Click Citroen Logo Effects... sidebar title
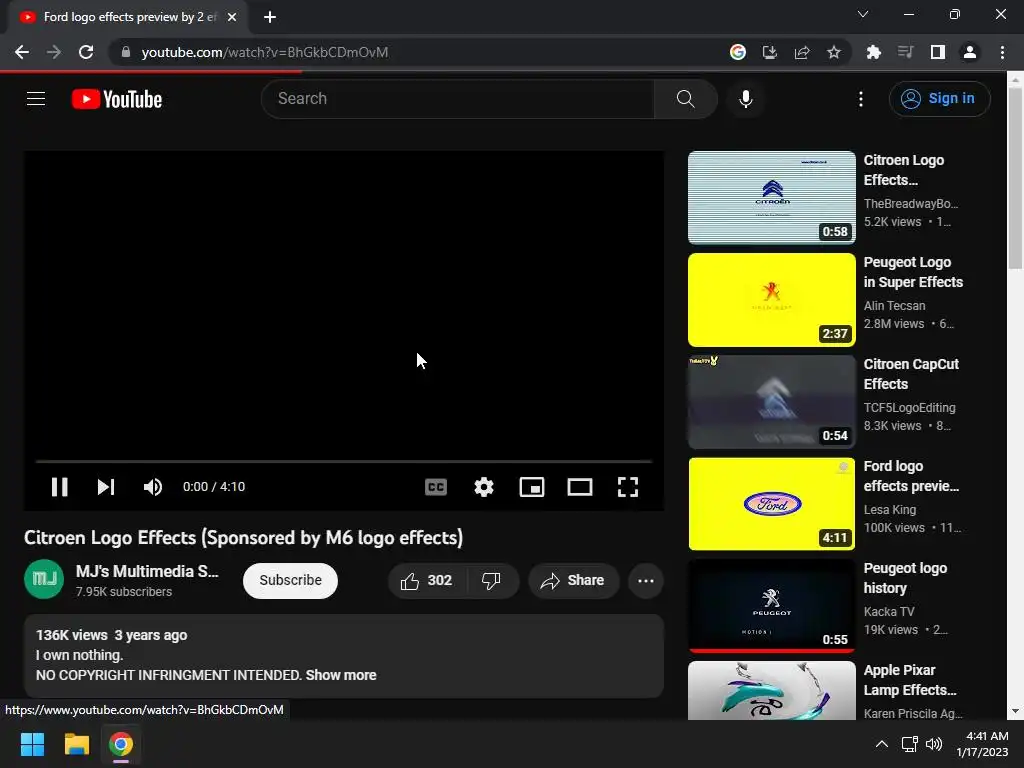The width and height of the screenshot is (1024, 768). click(904, 170)
